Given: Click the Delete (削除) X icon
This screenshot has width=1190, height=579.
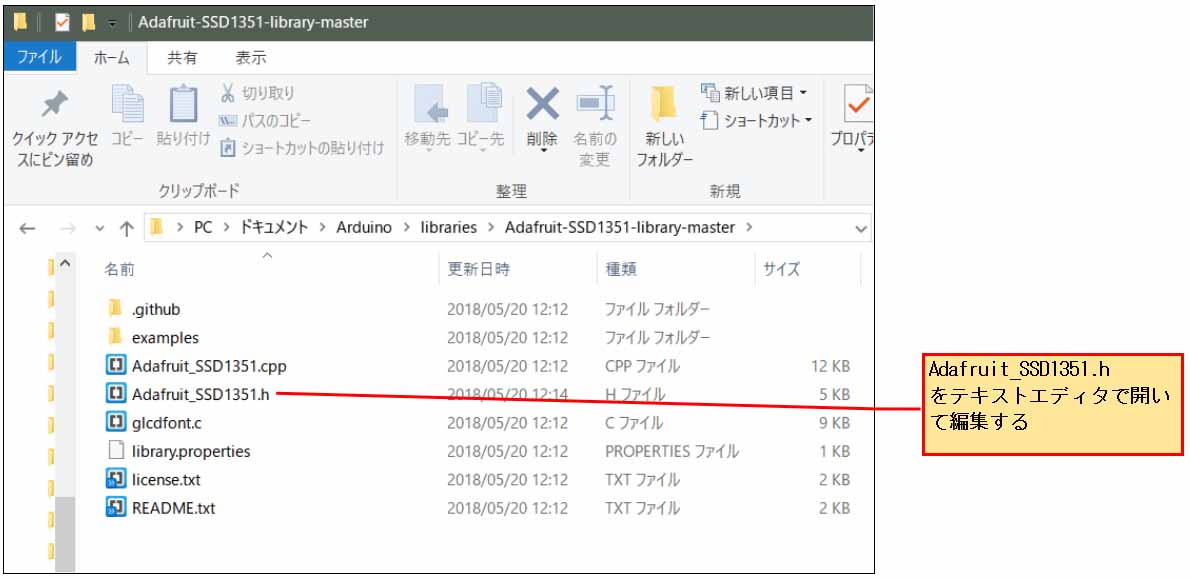Looking at the screenshot, I should coord(542,104).
